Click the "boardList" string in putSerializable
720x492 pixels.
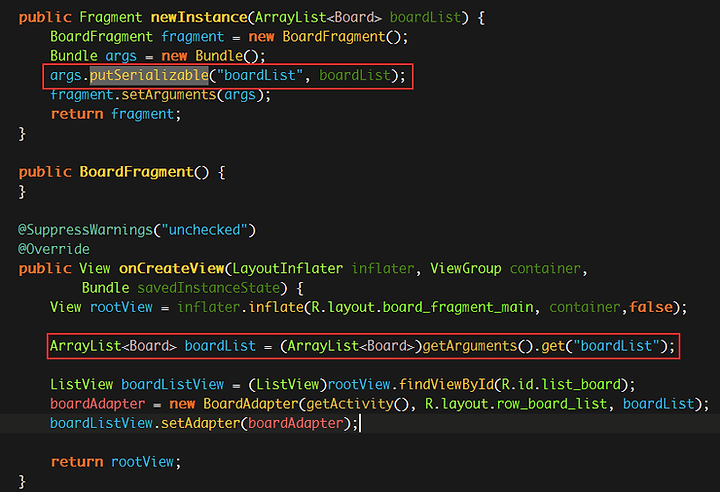pos(260,75)
